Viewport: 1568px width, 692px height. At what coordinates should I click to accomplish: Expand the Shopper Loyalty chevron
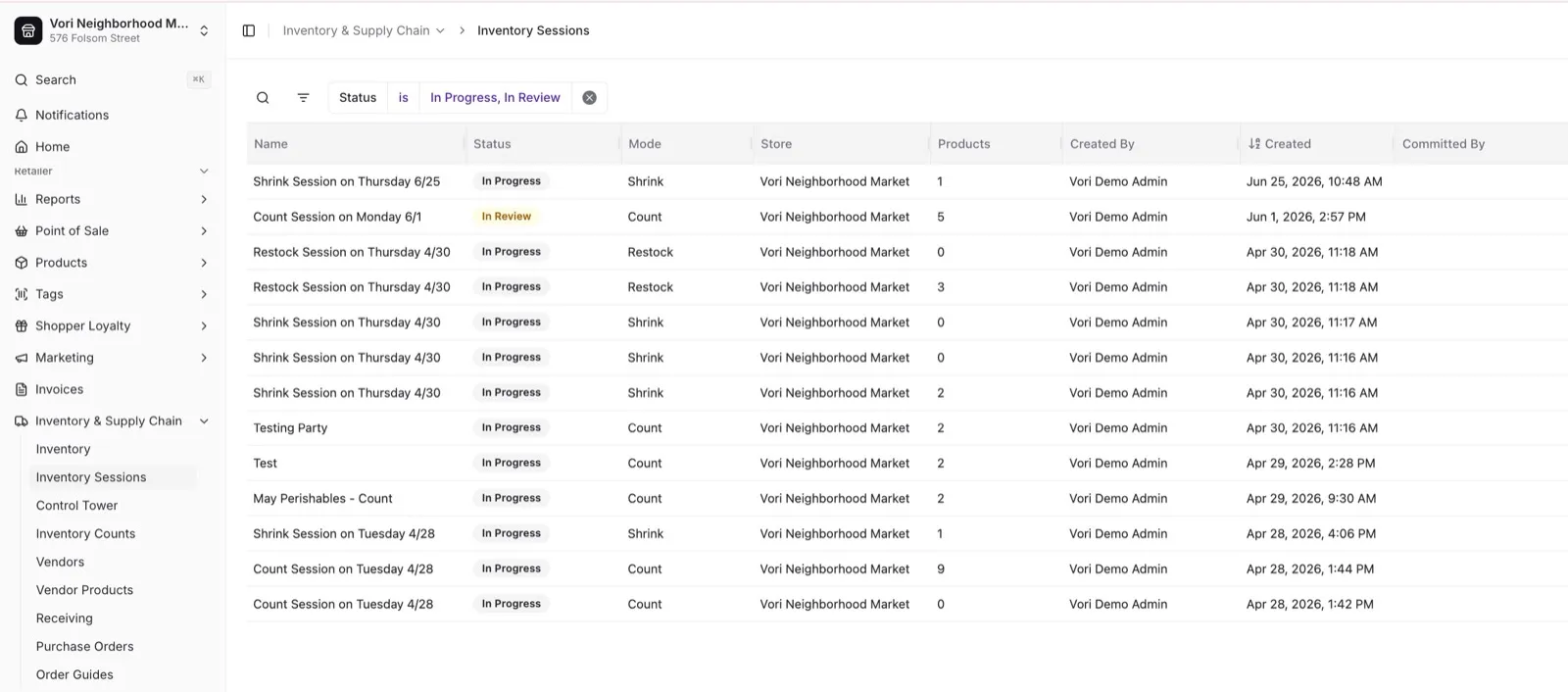[204, 325]
